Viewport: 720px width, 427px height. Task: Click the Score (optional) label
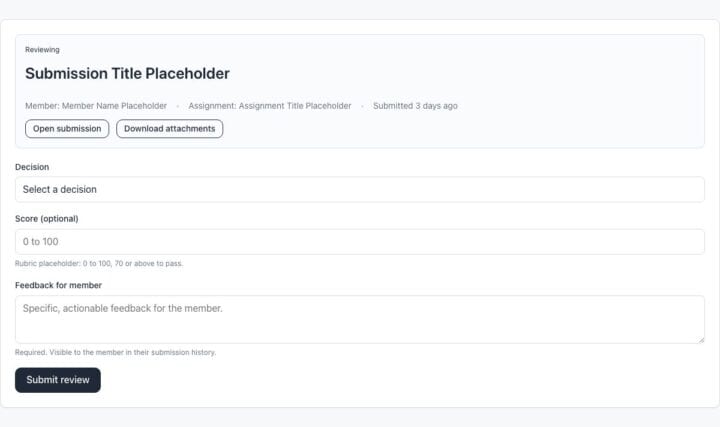coord(47,219)
